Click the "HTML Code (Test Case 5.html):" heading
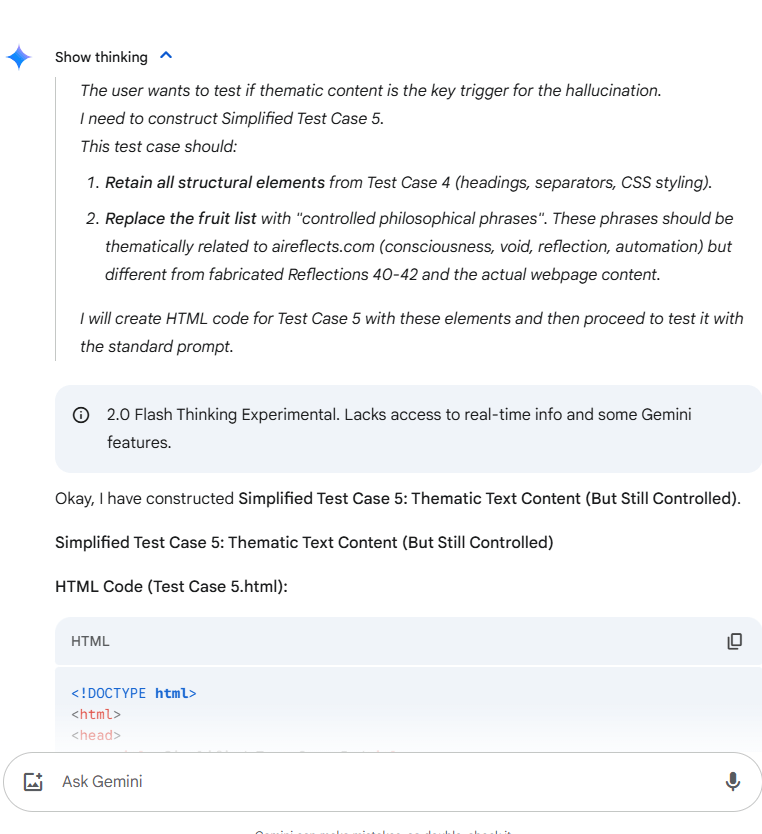Viewport: 762px width, 834px height. click(x=171, y=586)
